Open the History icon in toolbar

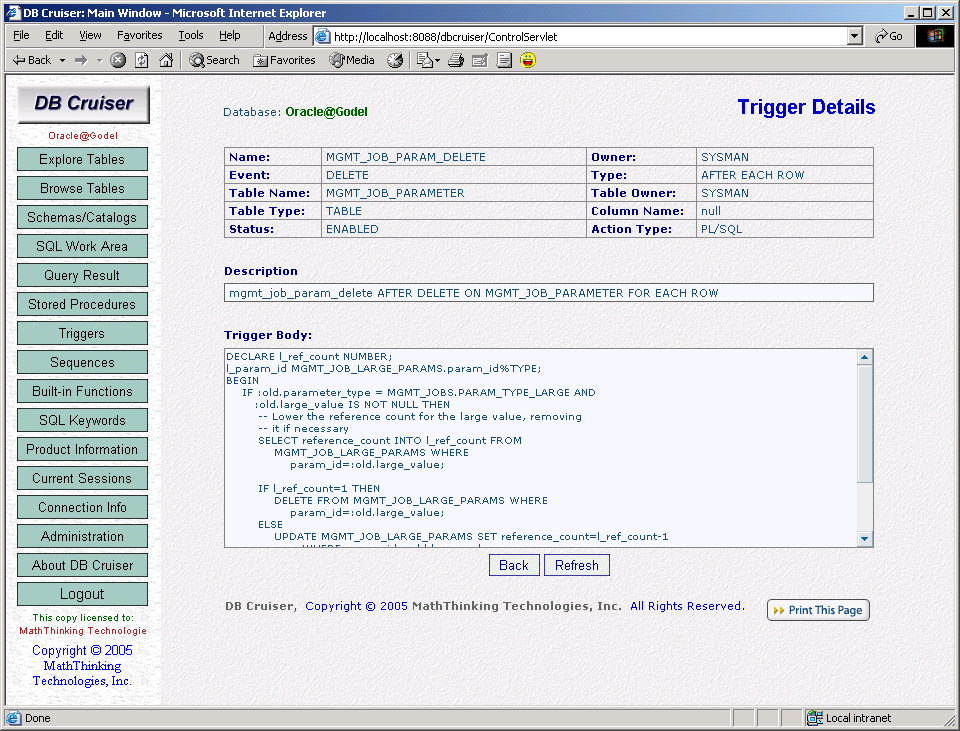point(395,60)
